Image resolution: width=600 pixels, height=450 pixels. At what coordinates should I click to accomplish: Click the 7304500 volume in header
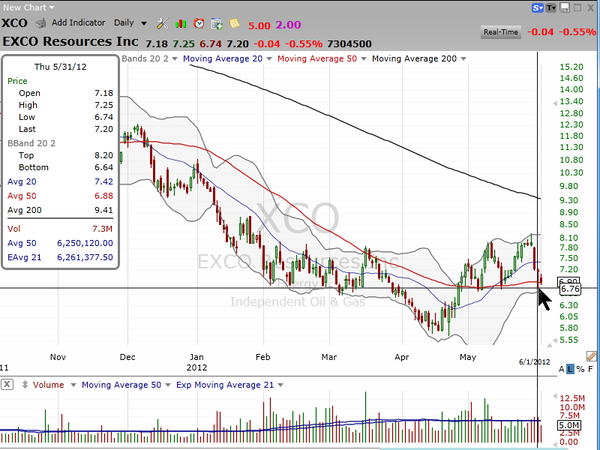[349, 44]
